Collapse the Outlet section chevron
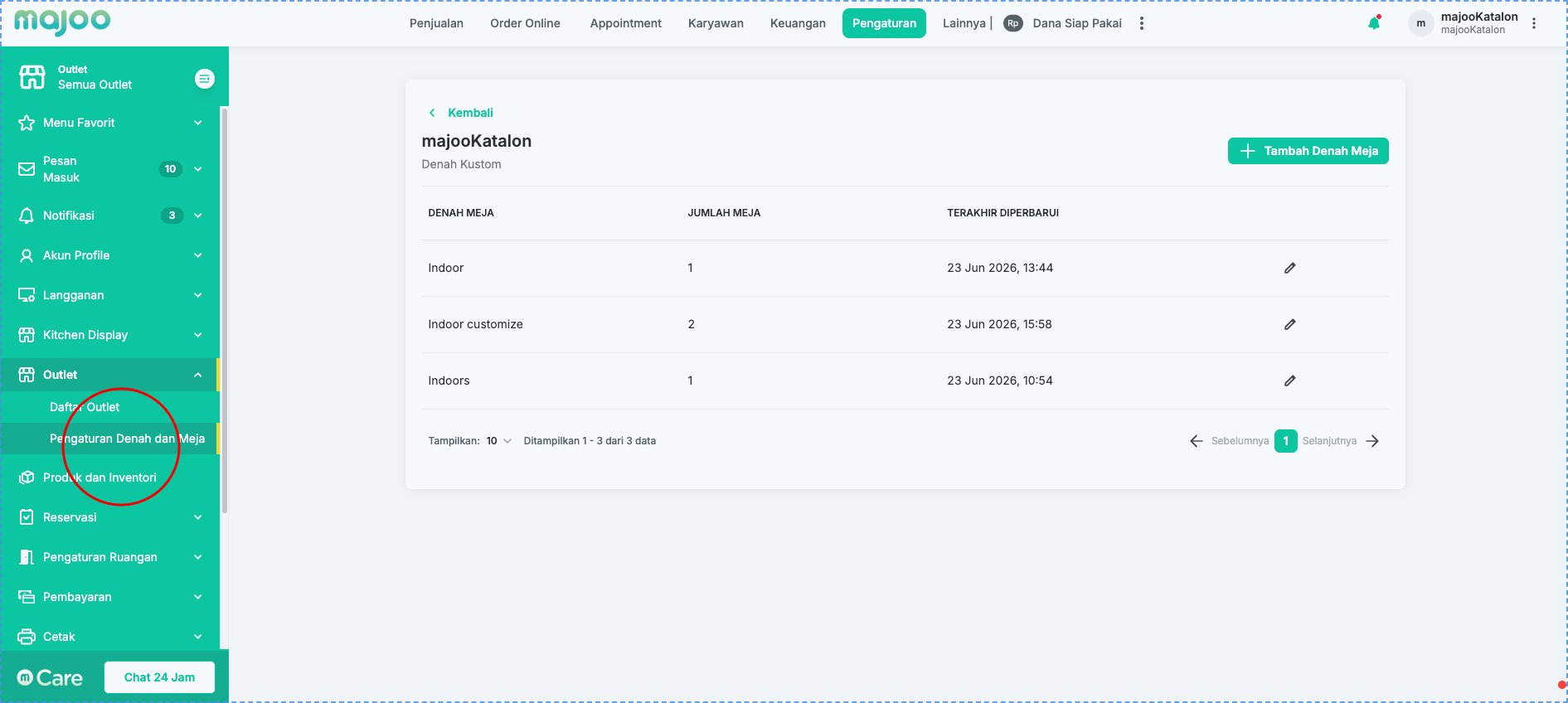This screenshot has width=1568, height=703. click(x=198, y=375)
